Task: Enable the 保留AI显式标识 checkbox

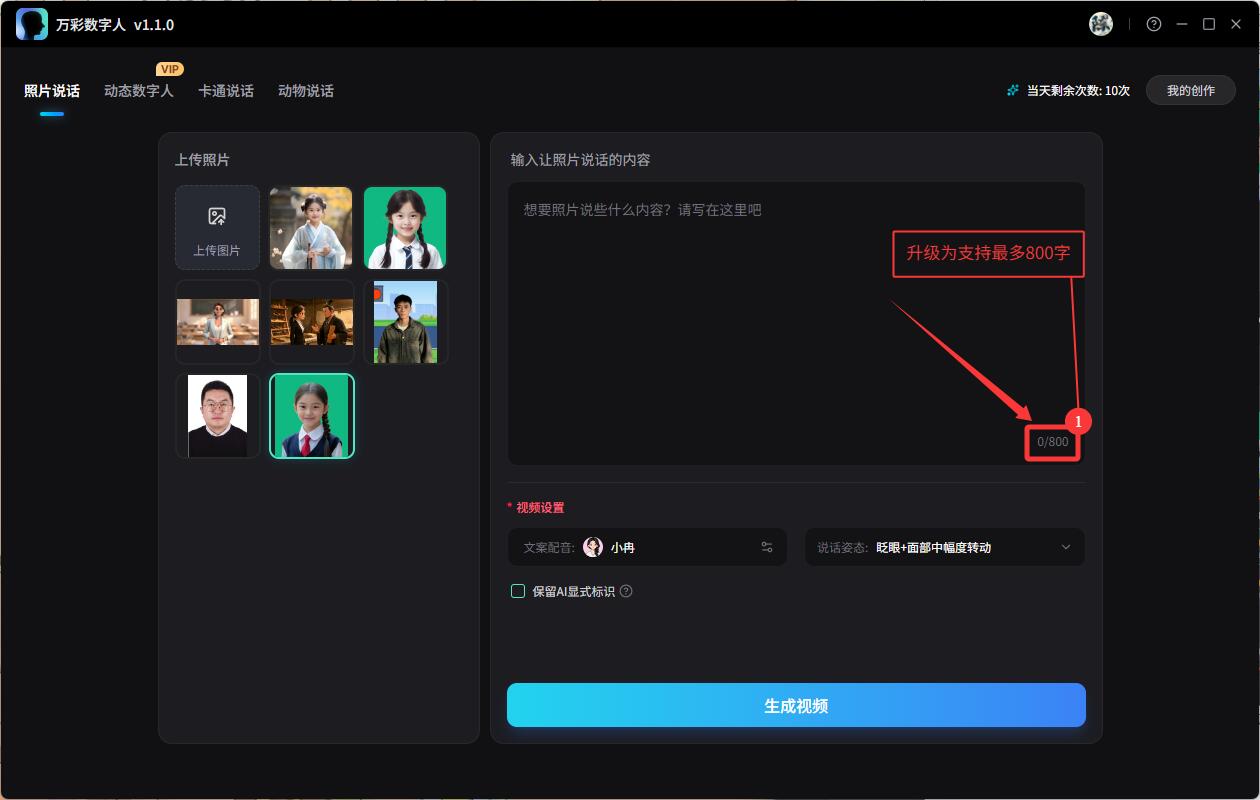Action: pos(518,591)
